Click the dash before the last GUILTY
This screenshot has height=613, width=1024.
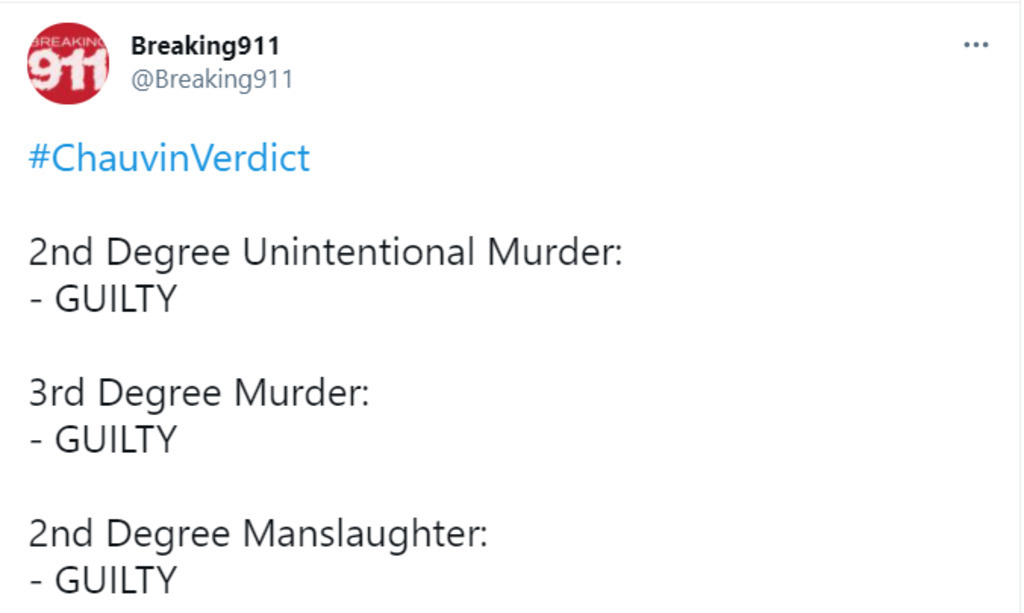pyautogui.click(x=37, y=582)
